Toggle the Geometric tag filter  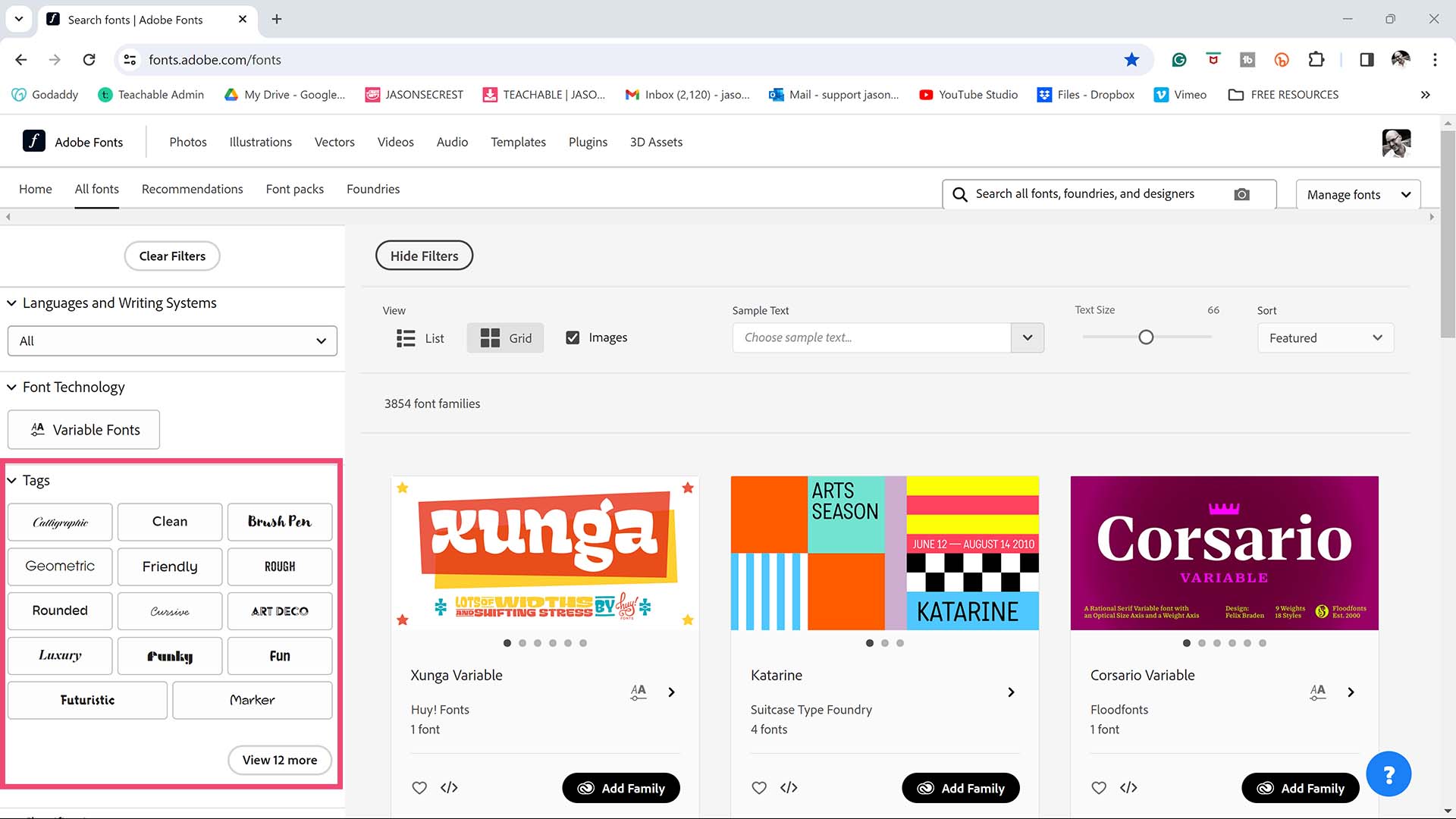point(60,566)
